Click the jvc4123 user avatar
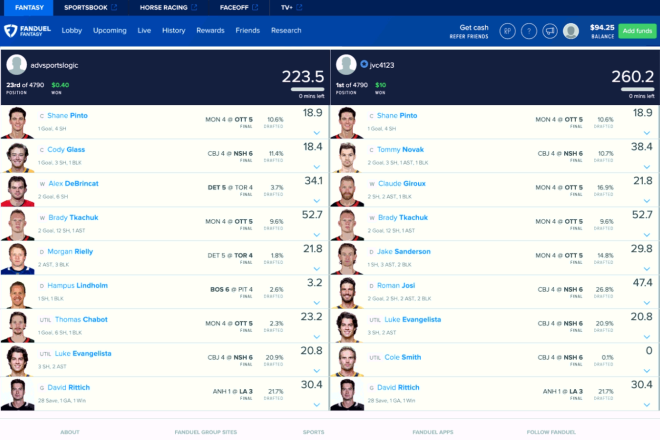The image size is (660, 440). point(346,65)
